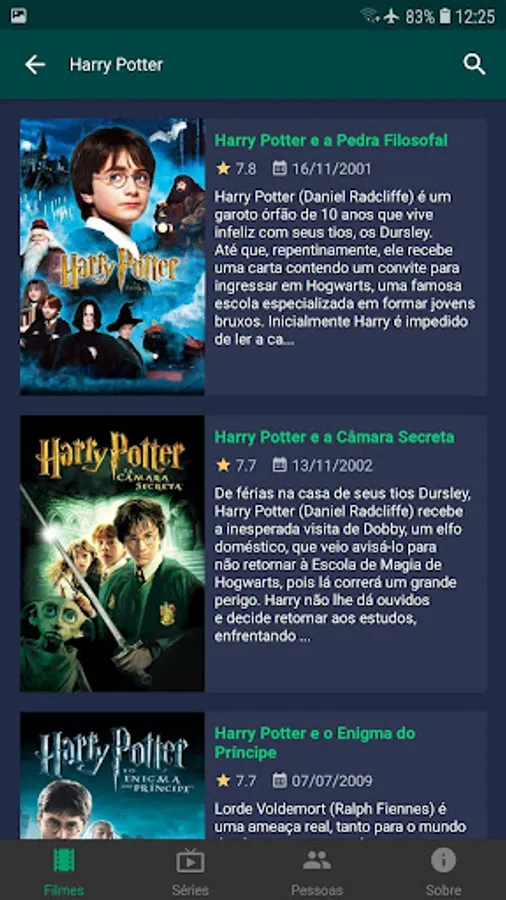Tap star rating icon for Pedra Filosofal

(223, 168)
